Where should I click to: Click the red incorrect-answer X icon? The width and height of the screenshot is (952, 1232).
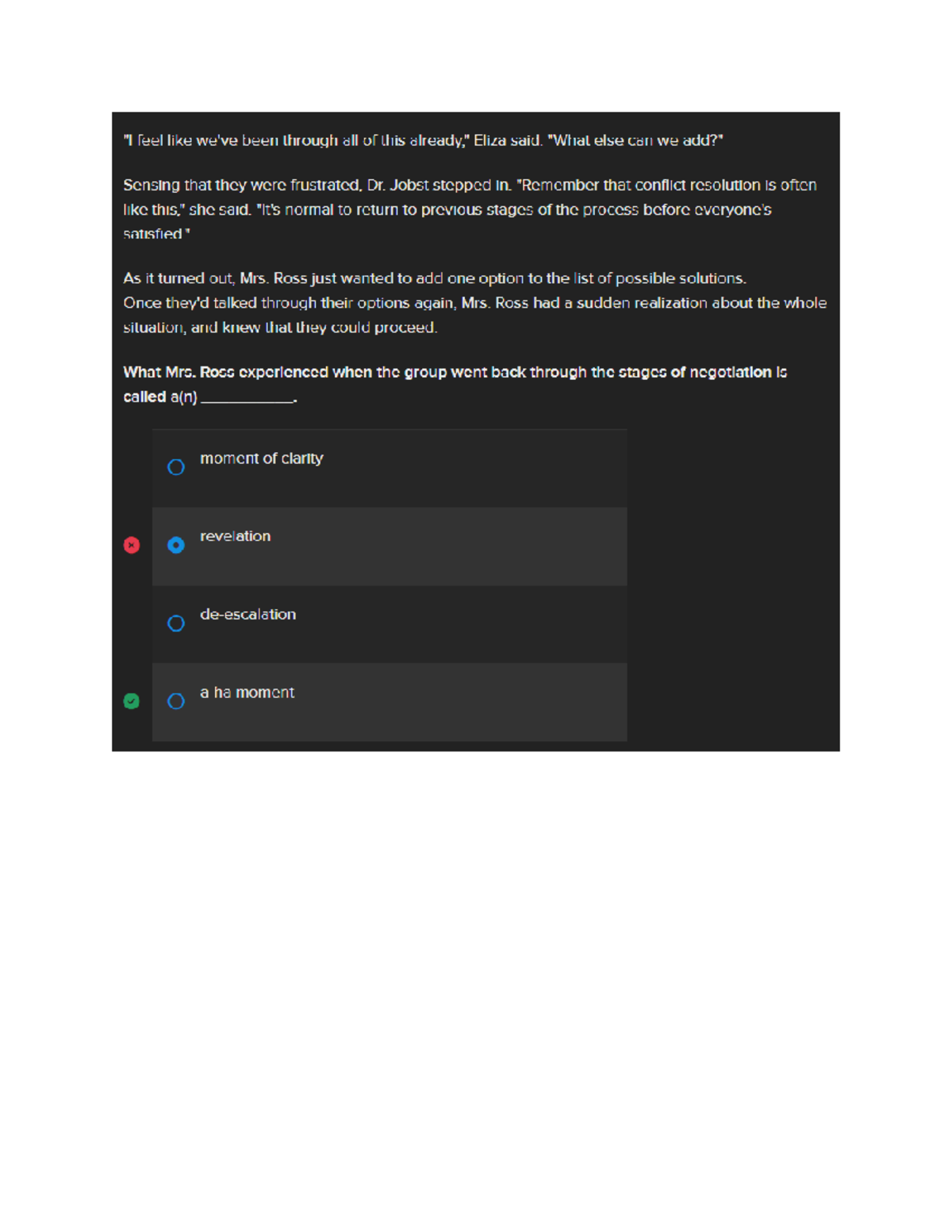tap(132, 545)
